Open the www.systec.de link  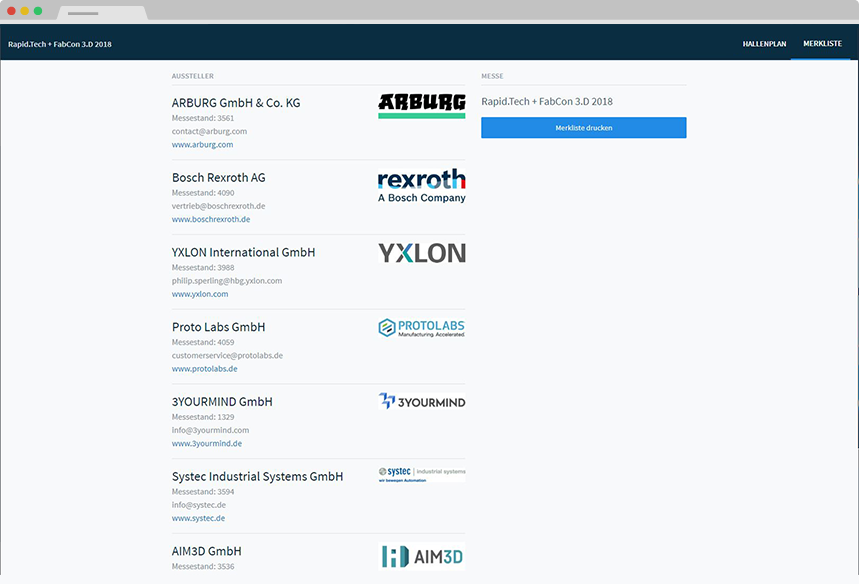pyautogui.click(x=198, y=518)
